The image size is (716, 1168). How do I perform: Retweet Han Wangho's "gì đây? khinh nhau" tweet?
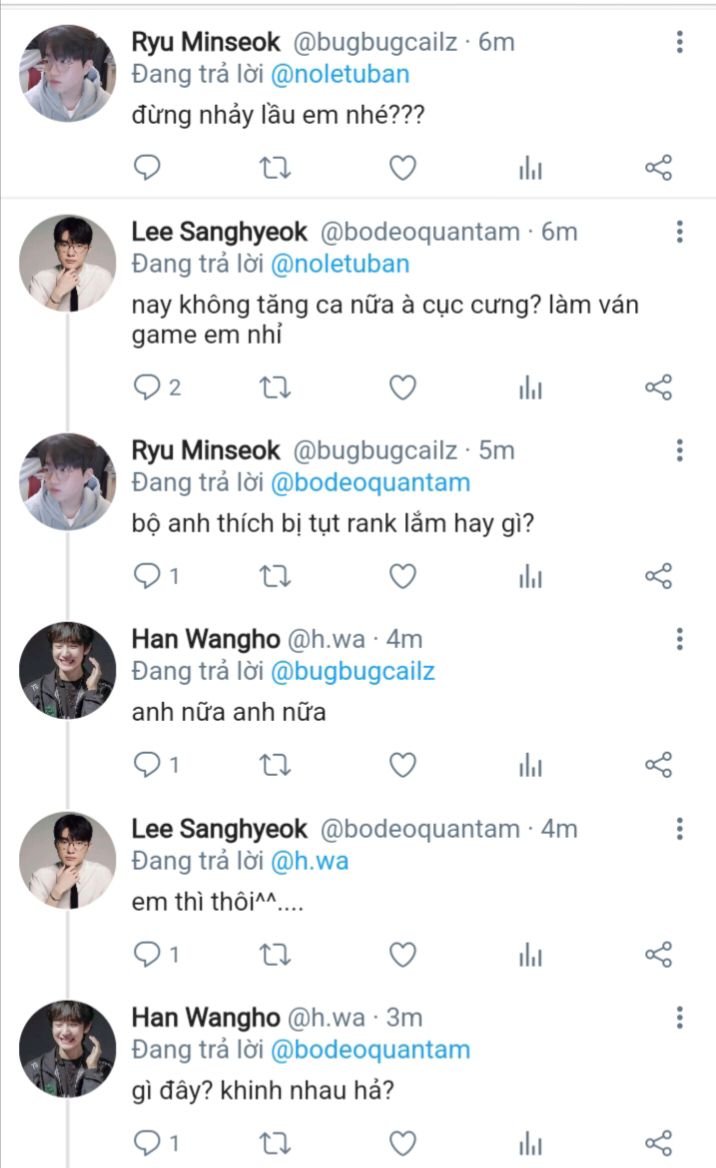click(275, 1143)
